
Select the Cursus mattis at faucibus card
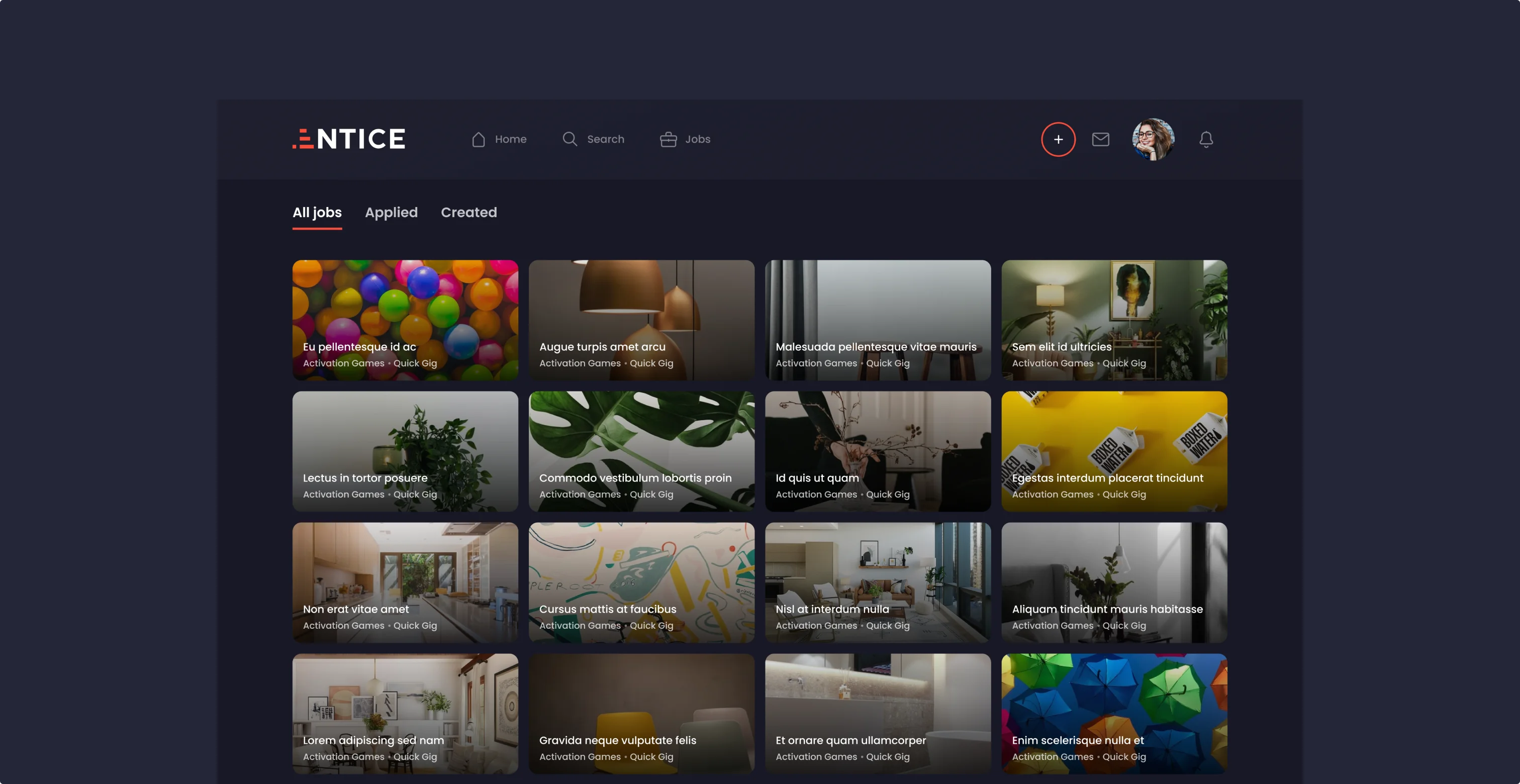click(641, 582)
